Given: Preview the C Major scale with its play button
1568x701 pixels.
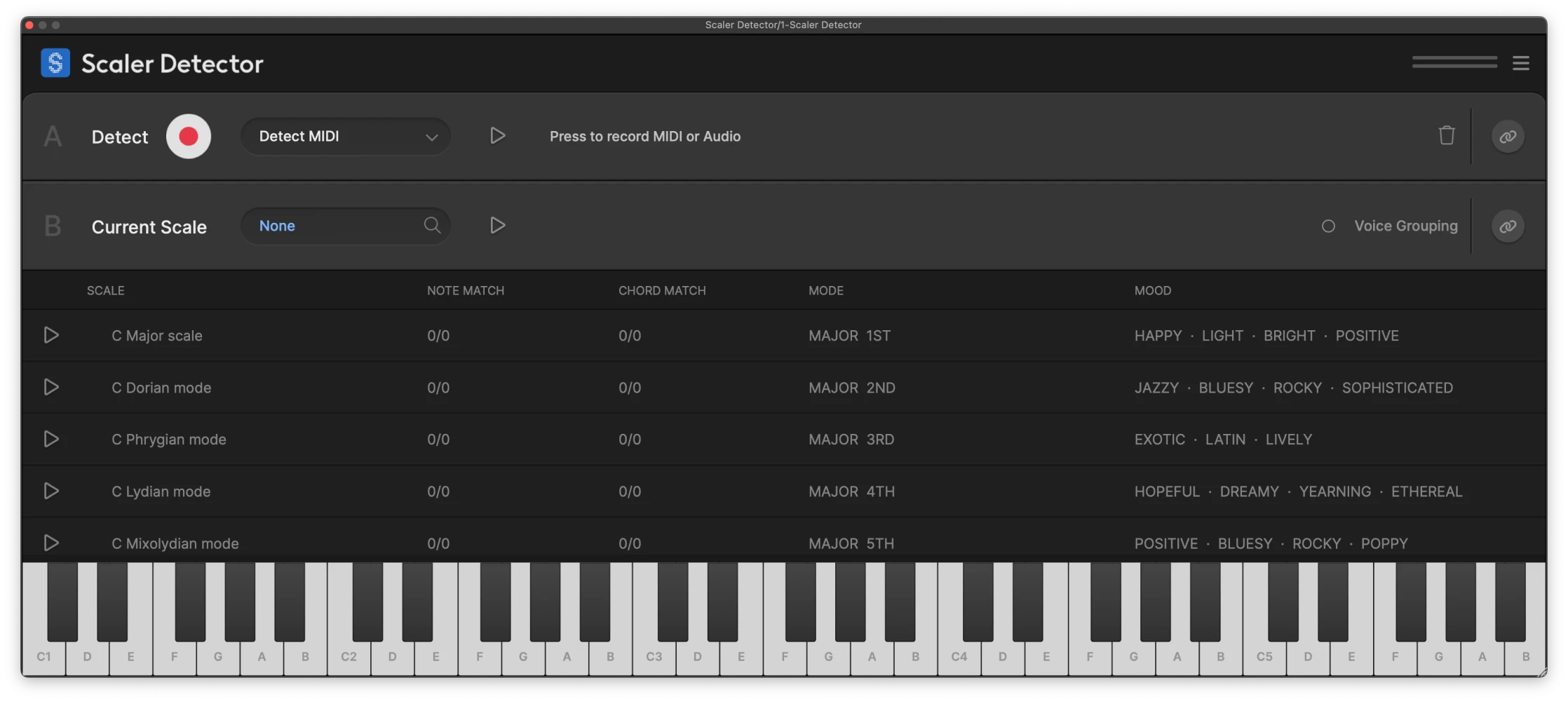Looking at the screenshot, I should point(51,335).
